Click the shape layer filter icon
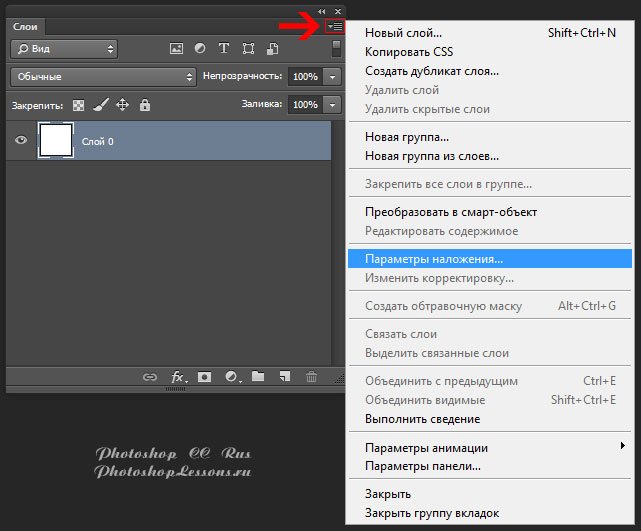Screen dimensions: 641x531 (x=246, y=48)
